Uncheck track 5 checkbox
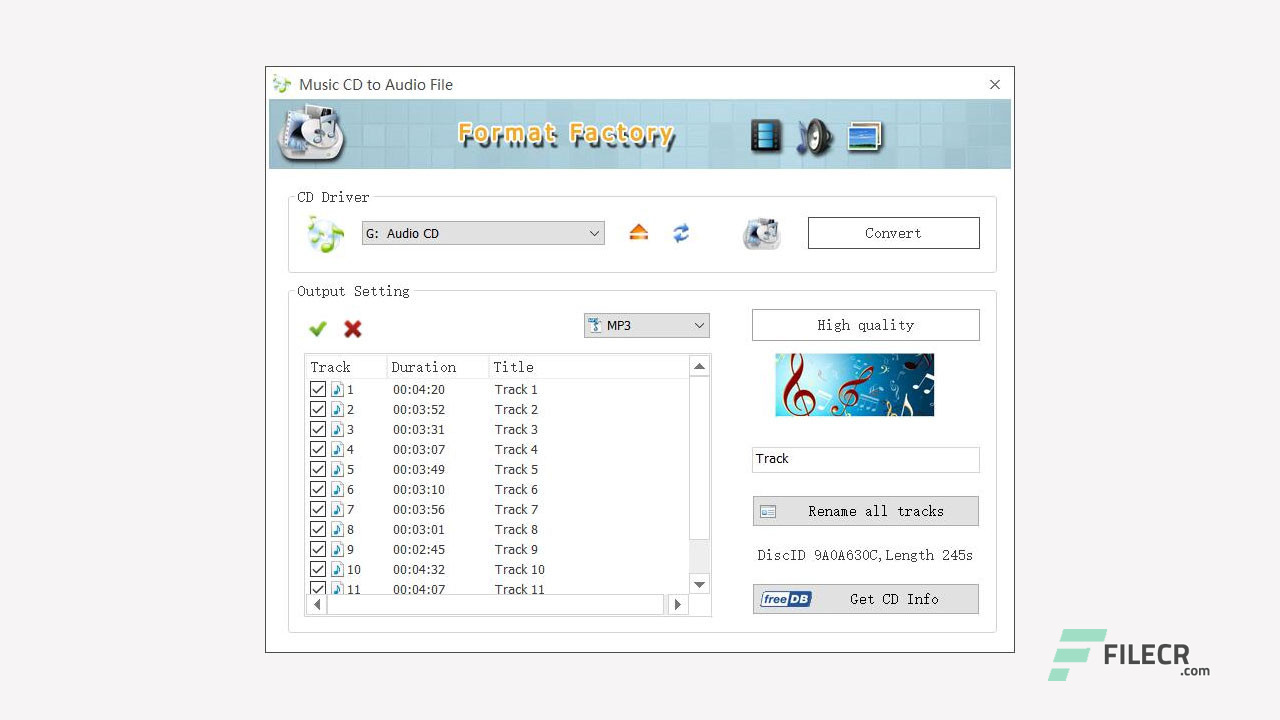Screen dimensions: 1280x720 coord(318,470)
